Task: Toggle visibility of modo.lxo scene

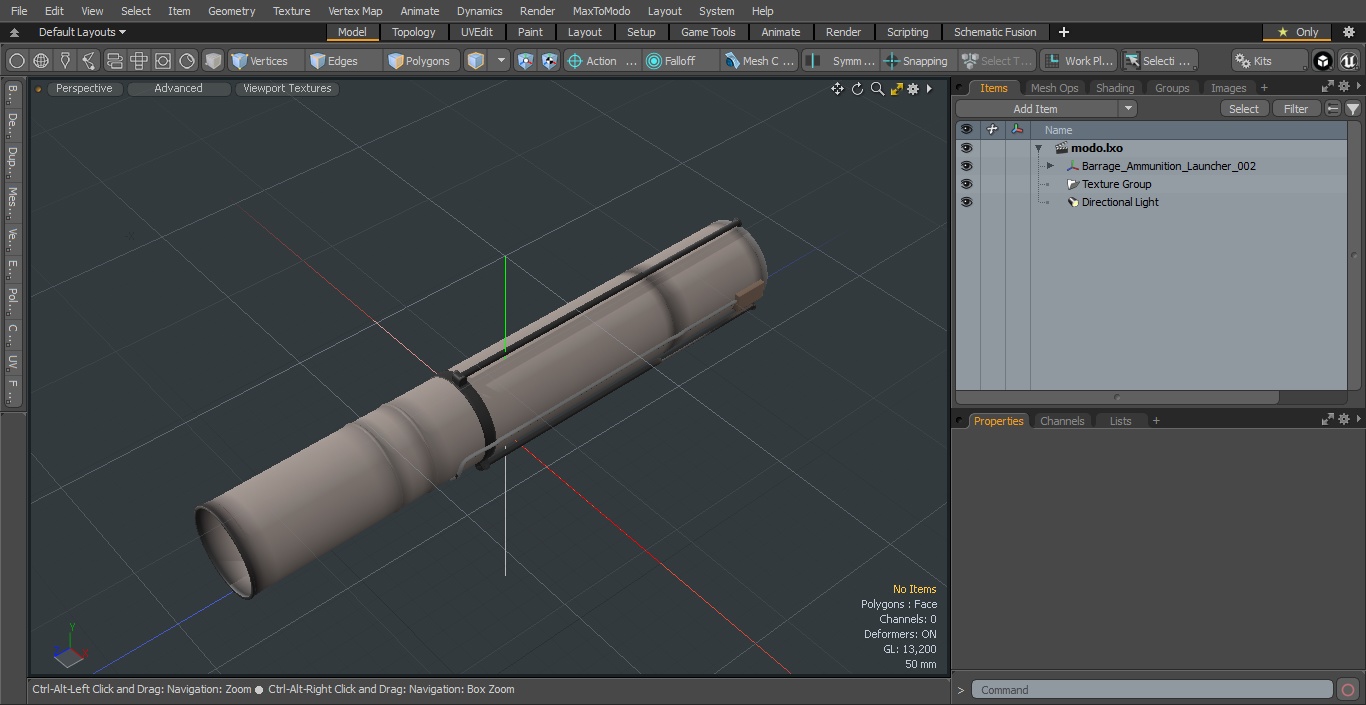Action: click(966, 148)
